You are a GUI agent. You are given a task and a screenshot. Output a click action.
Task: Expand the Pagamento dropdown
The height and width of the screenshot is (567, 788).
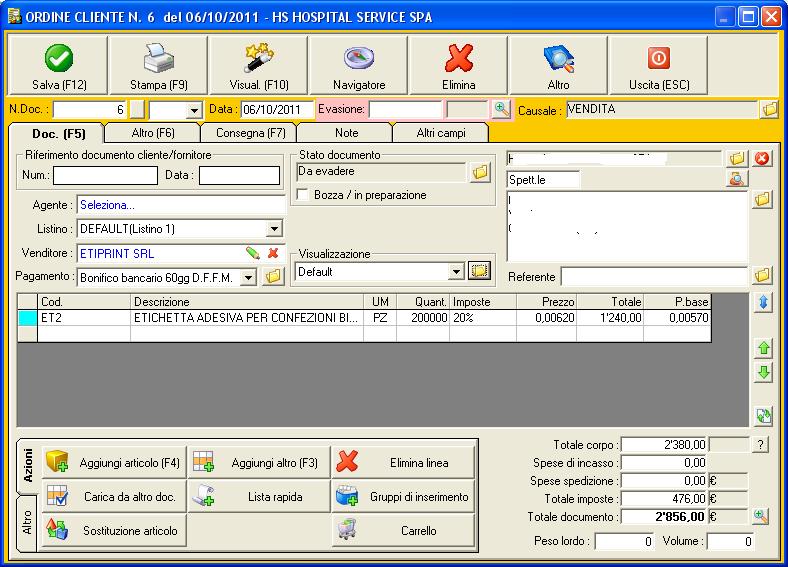click(x=248, y=277)
